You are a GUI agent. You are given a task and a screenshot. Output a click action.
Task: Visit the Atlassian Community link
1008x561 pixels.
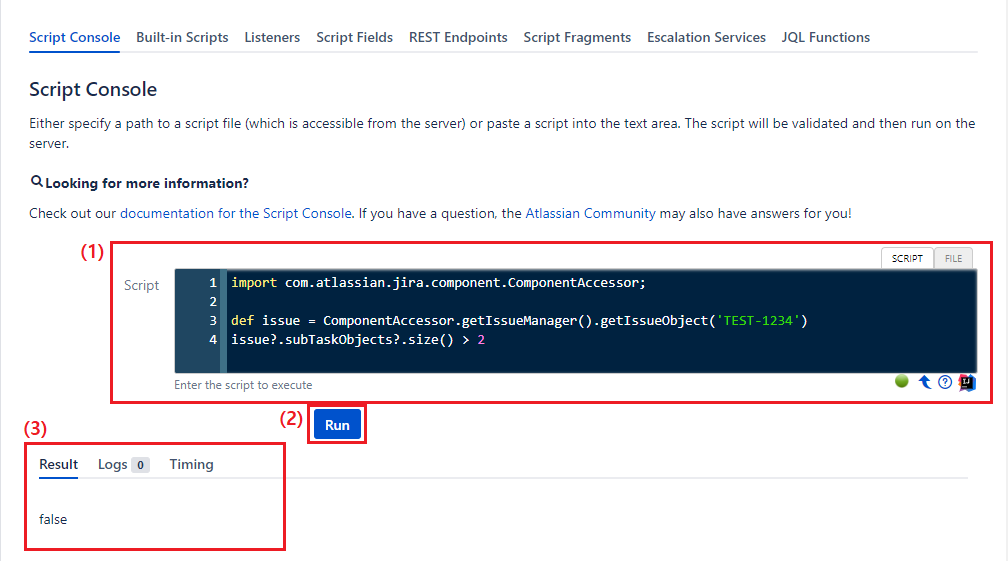coord(590,213)
